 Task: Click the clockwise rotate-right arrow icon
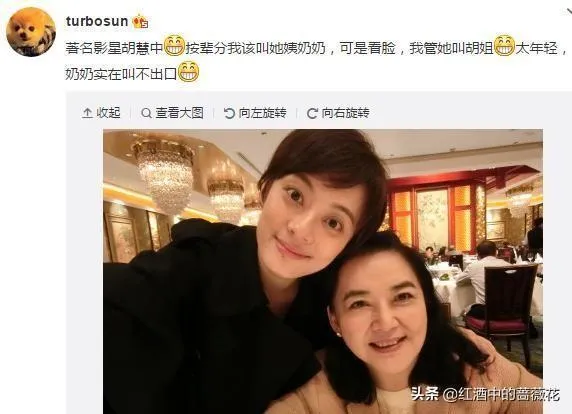pyautogui.click(x=312, y=113)
